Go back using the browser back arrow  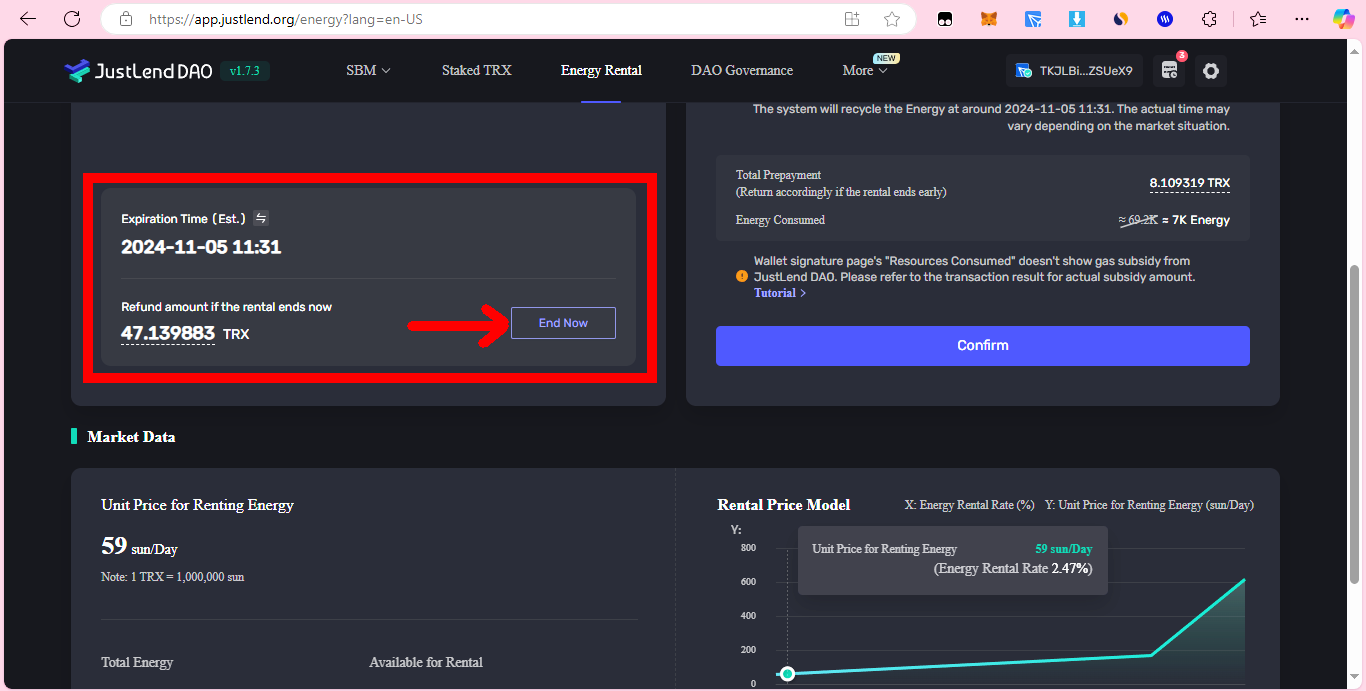[x=28, y=19]
